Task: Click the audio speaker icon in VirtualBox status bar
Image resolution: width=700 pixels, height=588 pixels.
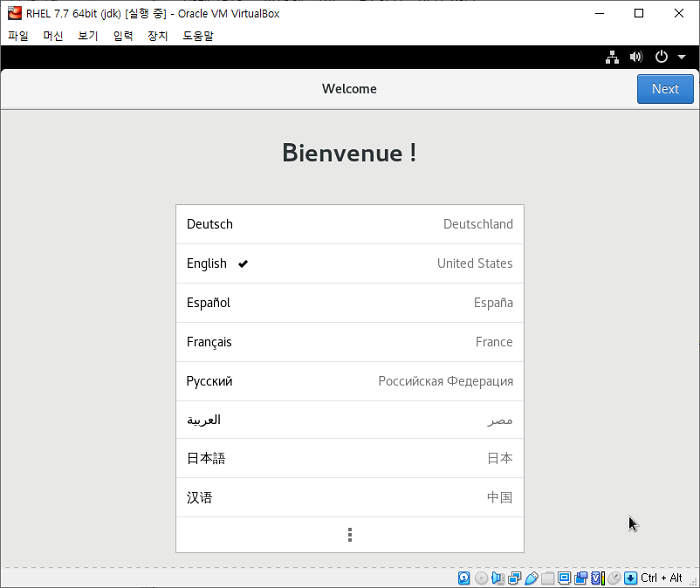Action: click(497, 578)
